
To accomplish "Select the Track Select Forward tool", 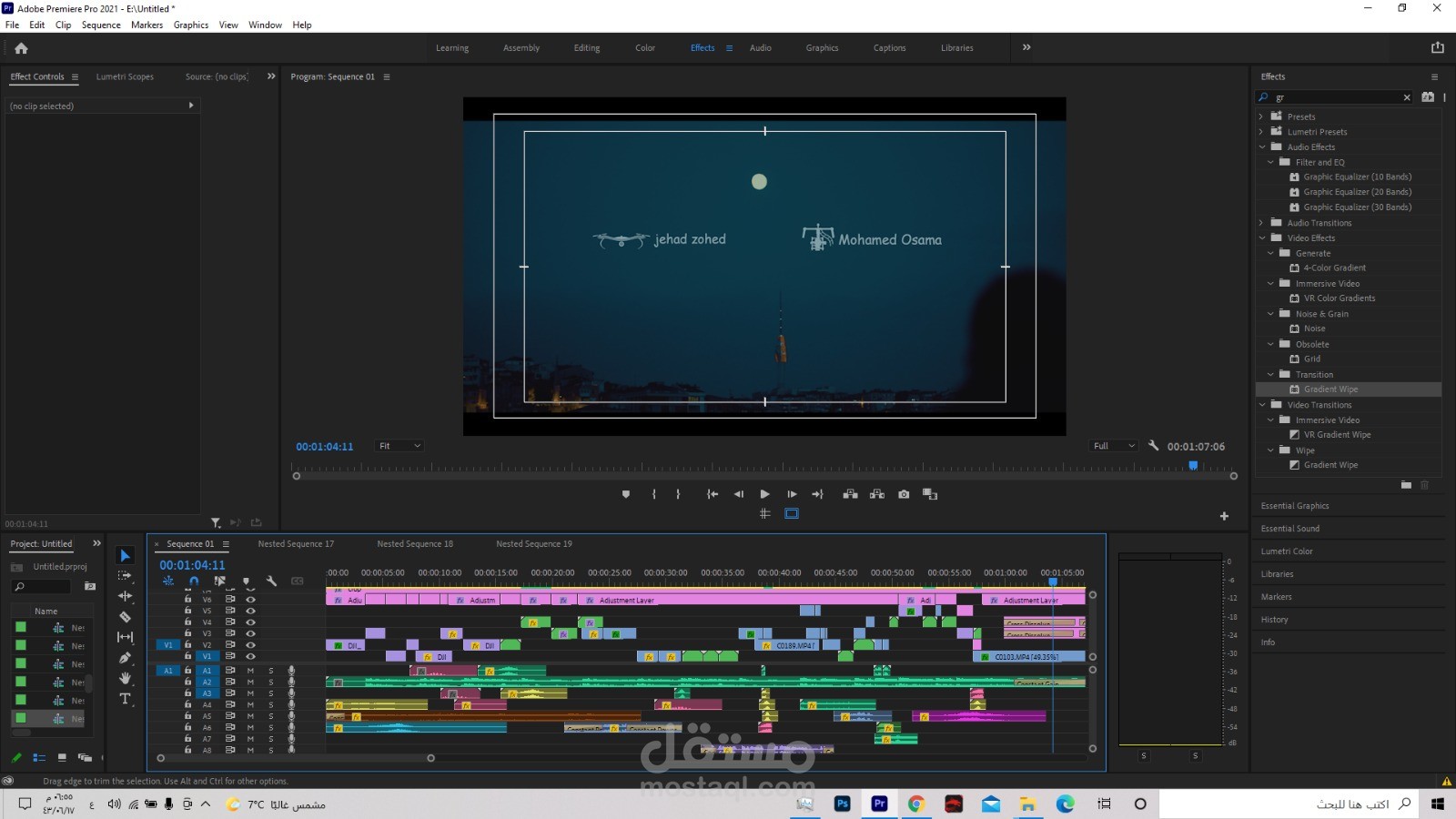I will (x=126, y=576).
